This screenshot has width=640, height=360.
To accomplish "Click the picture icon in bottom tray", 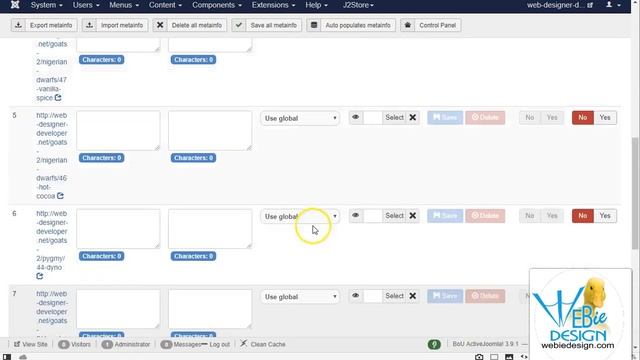I will tap(509, 357).
